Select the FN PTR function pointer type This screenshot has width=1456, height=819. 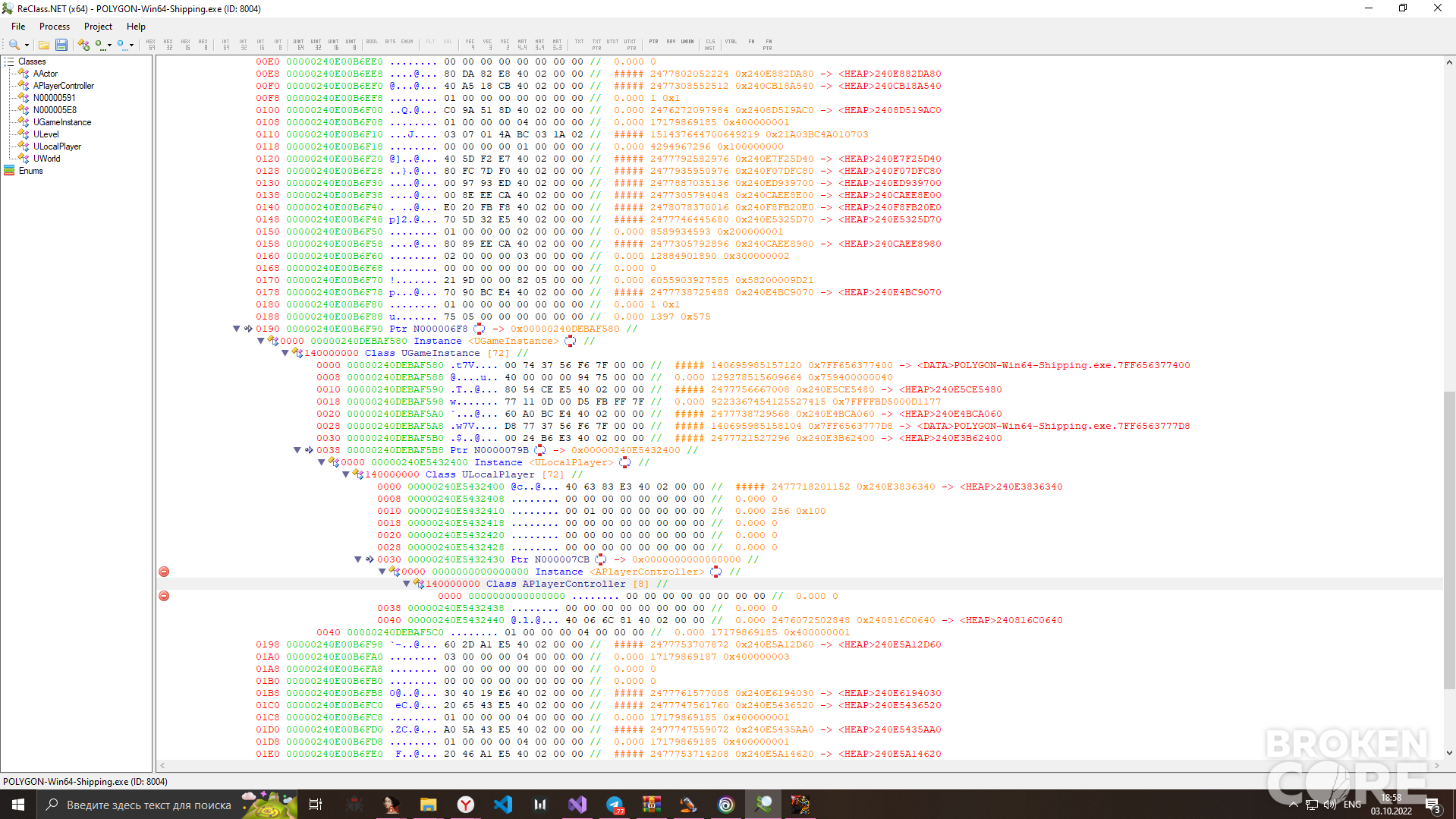(x=768, y=45)
